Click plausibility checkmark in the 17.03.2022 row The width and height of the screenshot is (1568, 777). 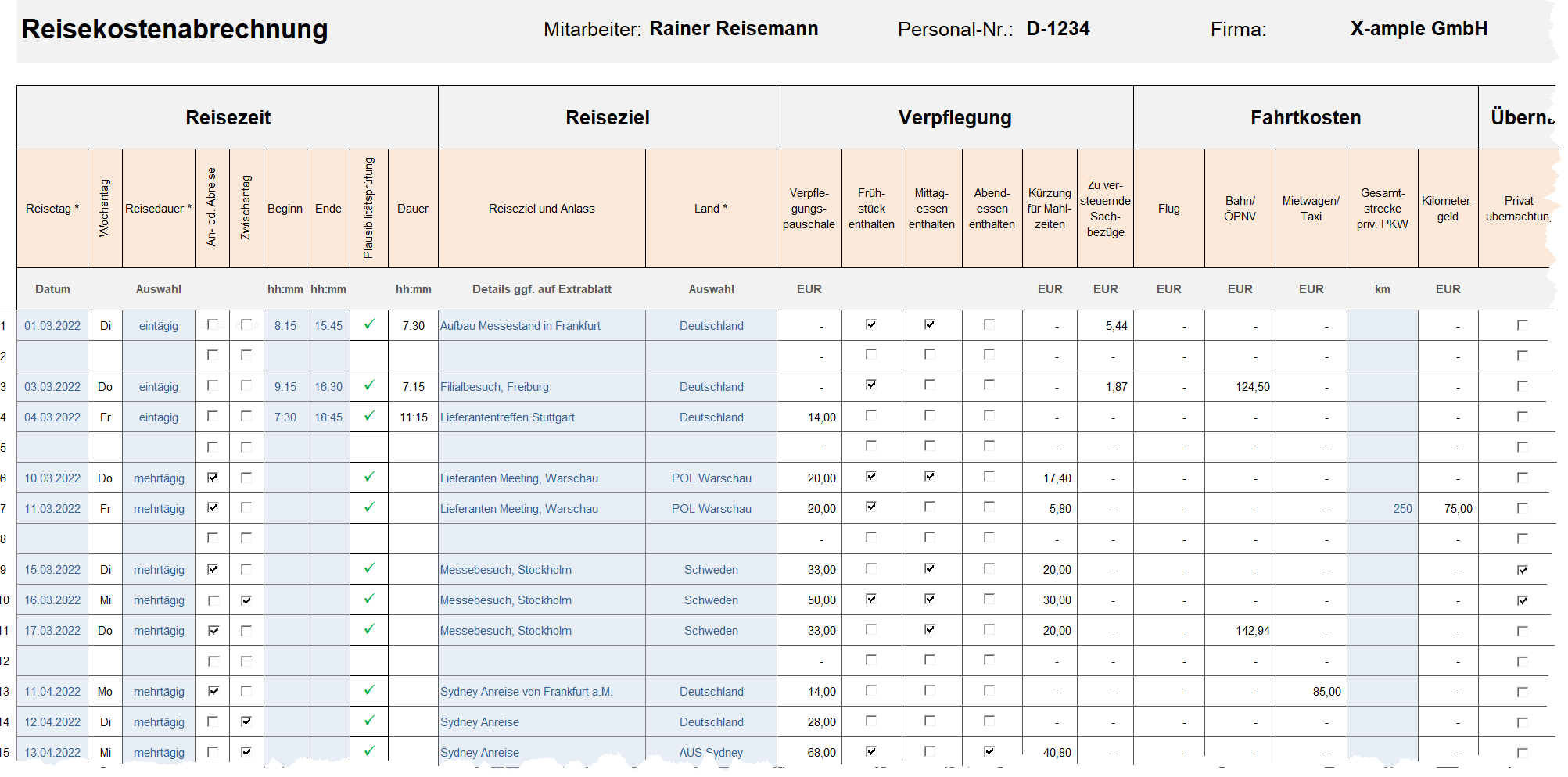coord(369,629)
